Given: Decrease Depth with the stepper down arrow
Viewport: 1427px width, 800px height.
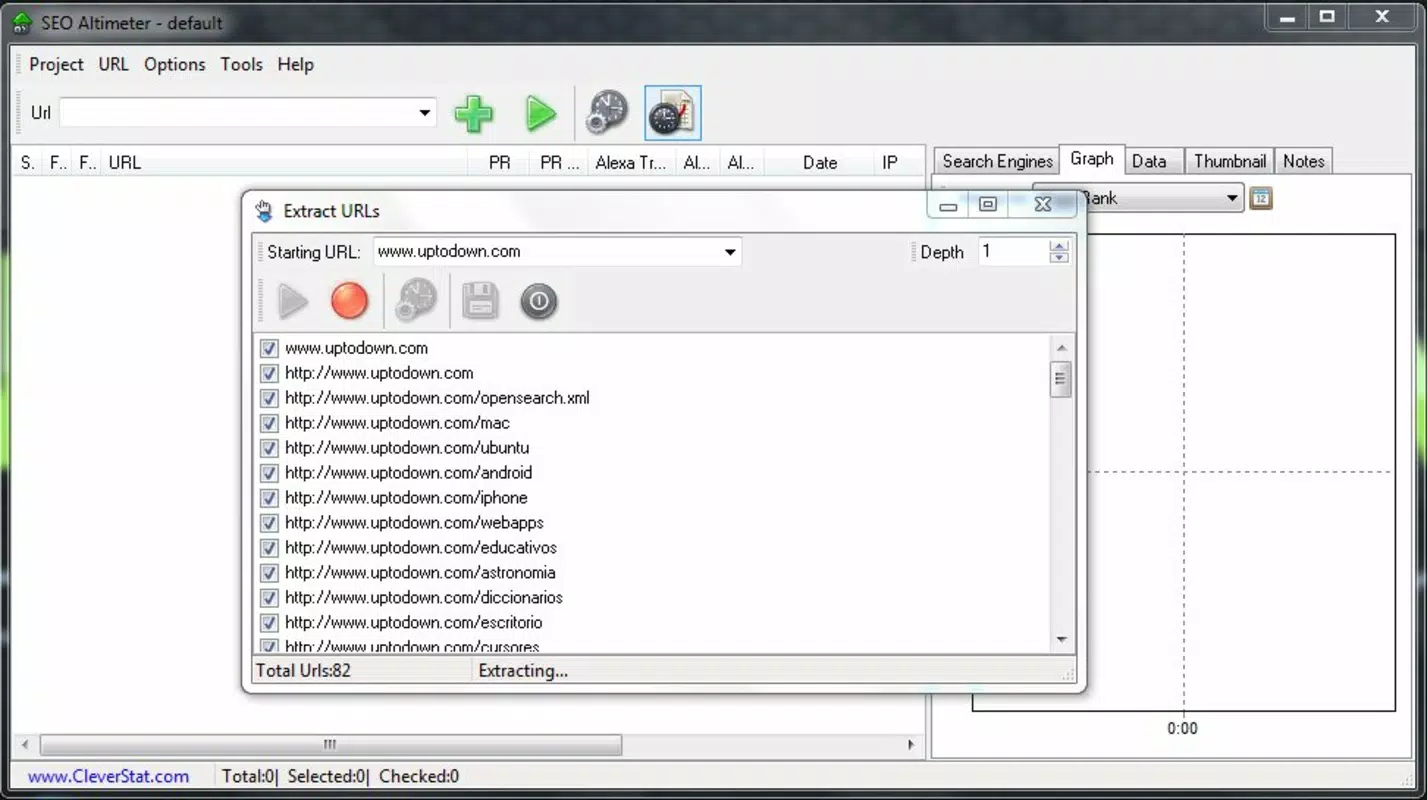Looking at the screenshot, I should 1059,258.
